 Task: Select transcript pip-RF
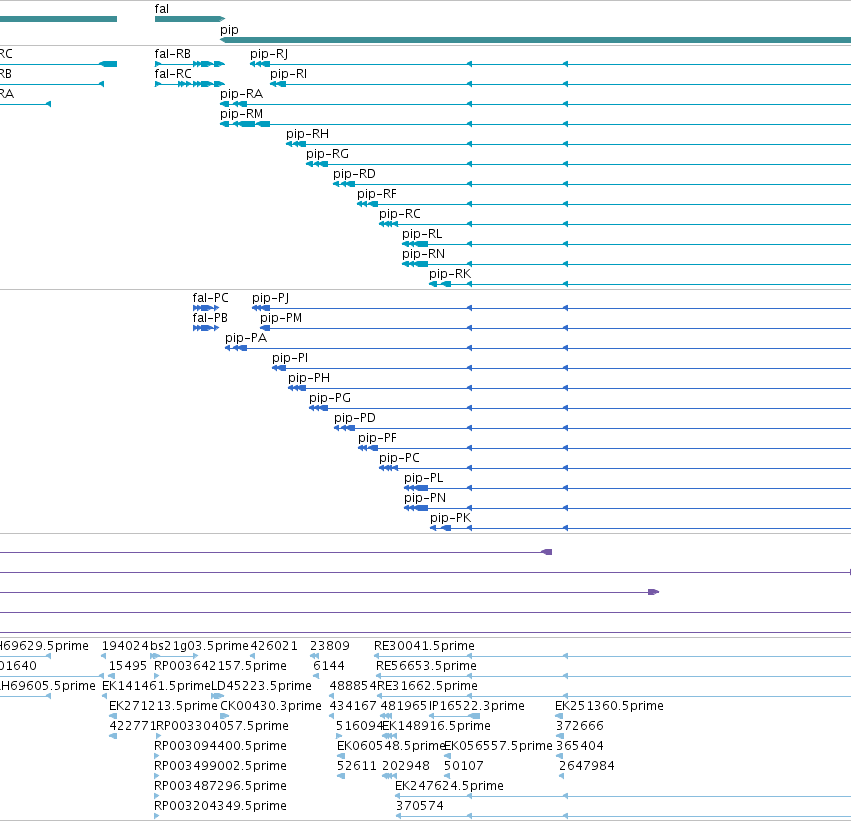click(x=377, y=194)
